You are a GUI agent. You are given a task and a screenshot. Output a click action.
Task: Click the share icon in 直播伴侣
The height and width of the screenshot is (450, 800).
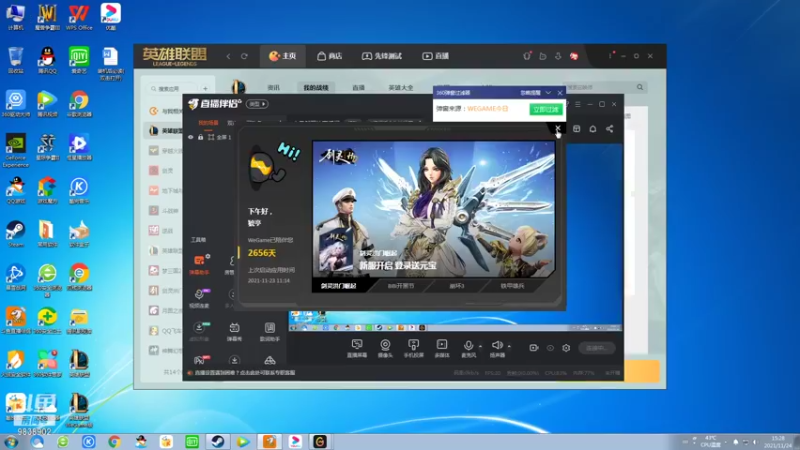(x=610, y=129)
